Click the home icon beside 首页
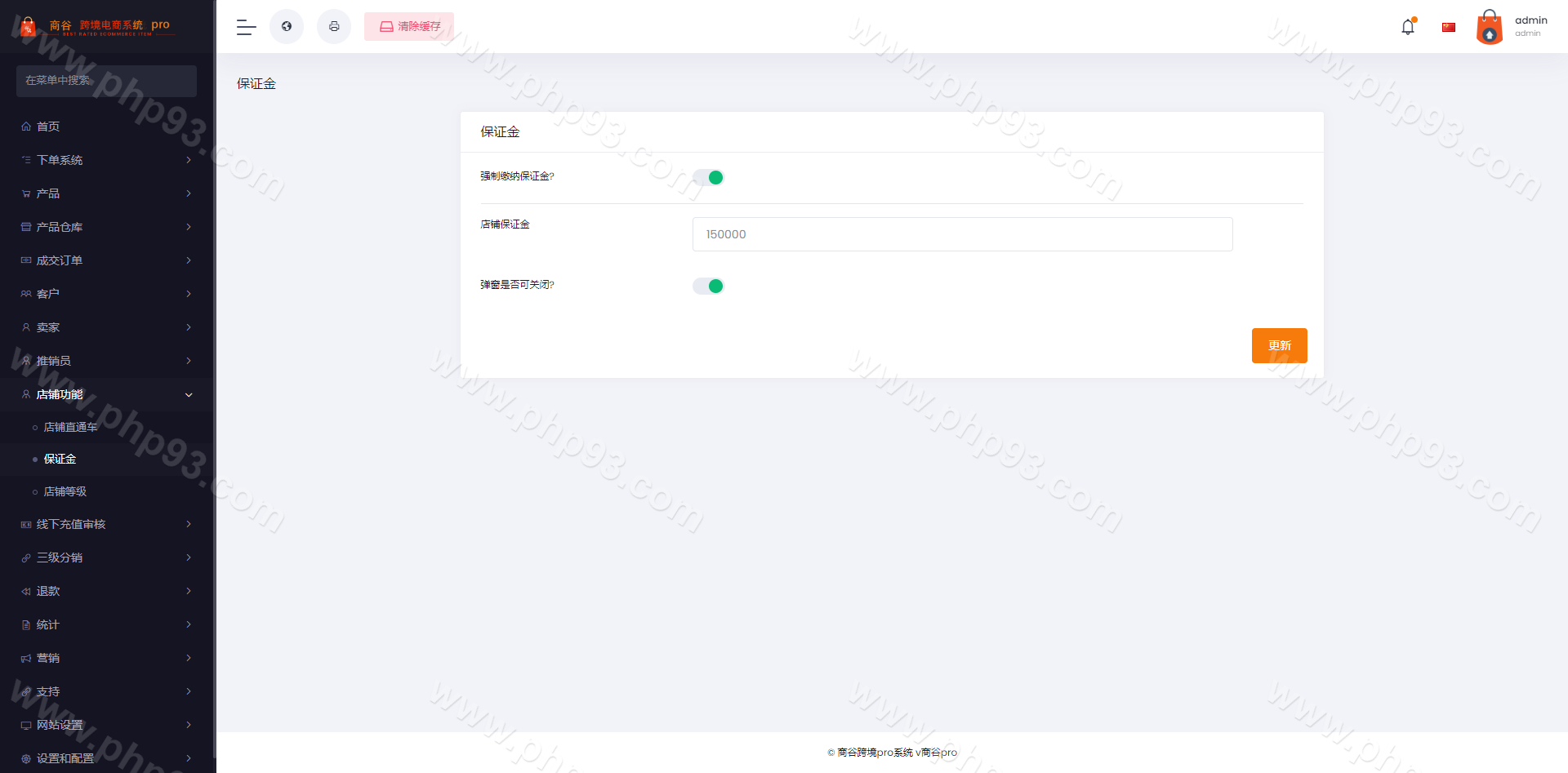 click(x=26, y=127)
